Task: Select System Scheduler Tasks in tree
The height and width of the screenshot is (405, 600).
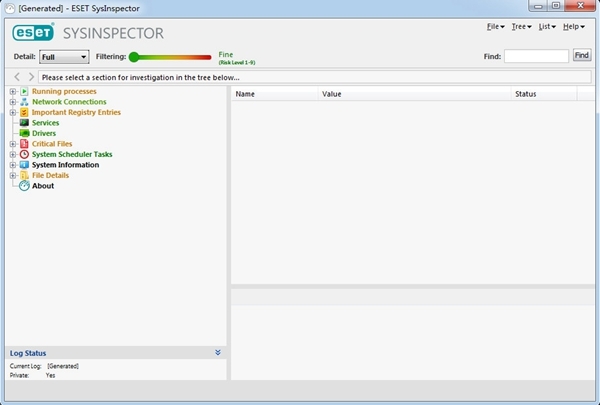Action: coord(72,154)
